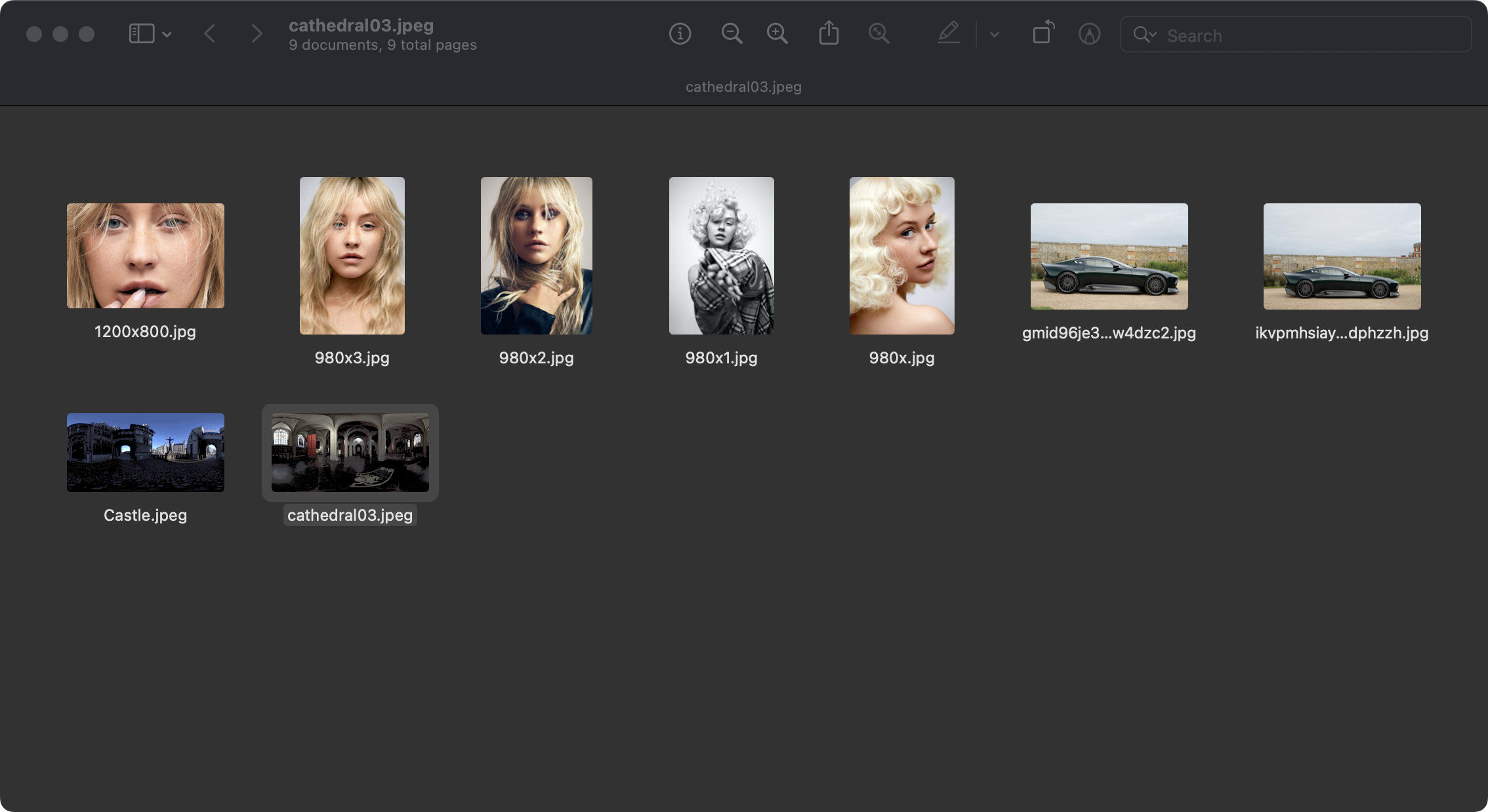This screenshot has width=1488, height=812.
Task: Click the gmid96je3 car image thumbnail
Action: [x=1109, y=256]
